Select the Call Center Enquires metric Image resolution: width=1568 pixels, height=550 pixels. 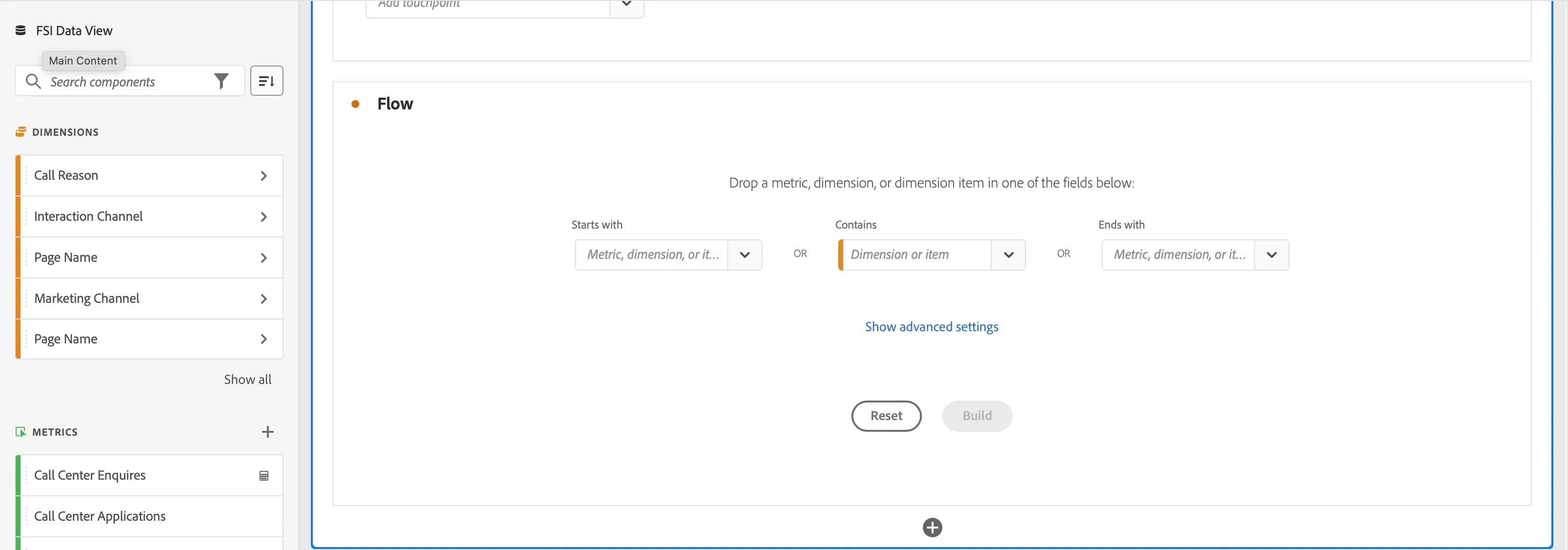click(x=149, y=476)
